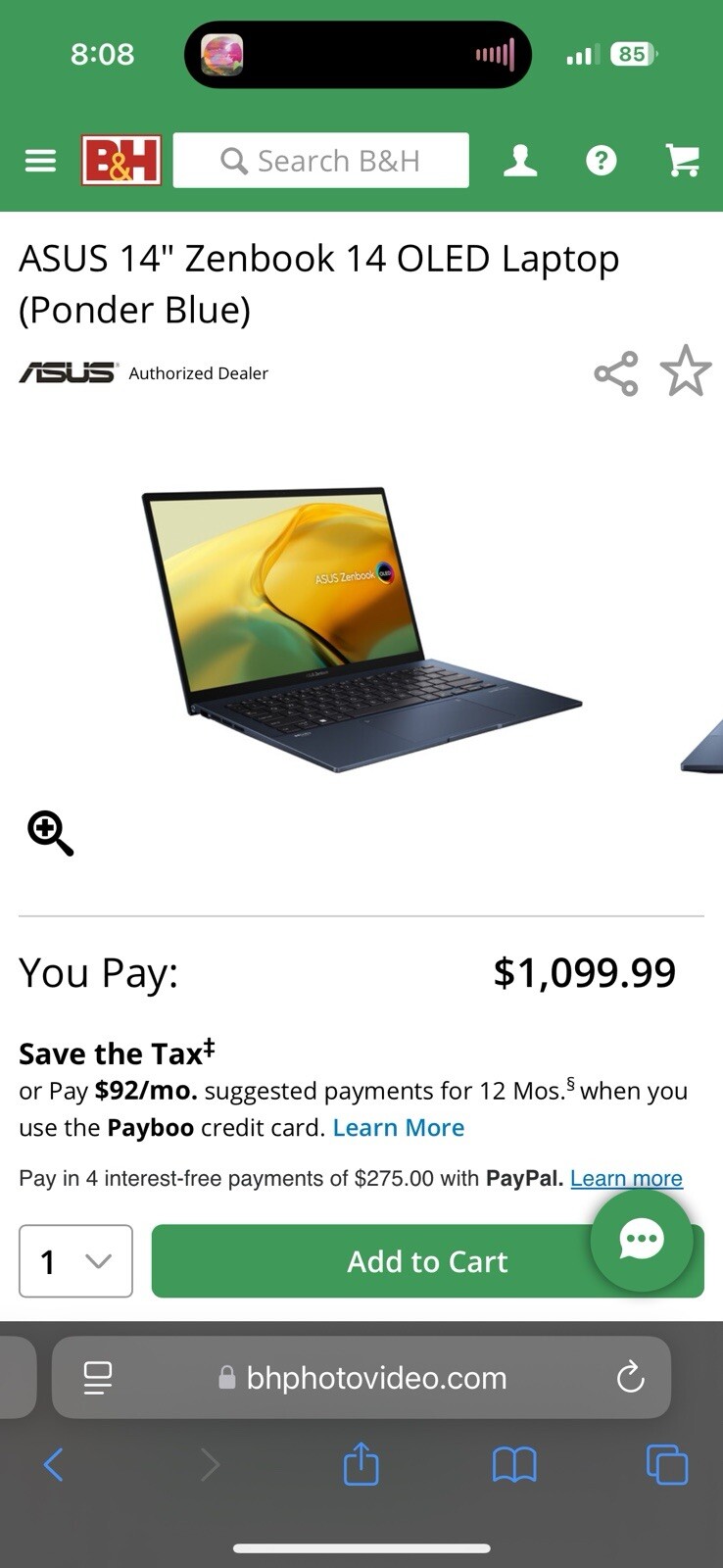This screenshot has height=1568, width=723.
Task: Focus the Search B&H field
Action: 321,161
